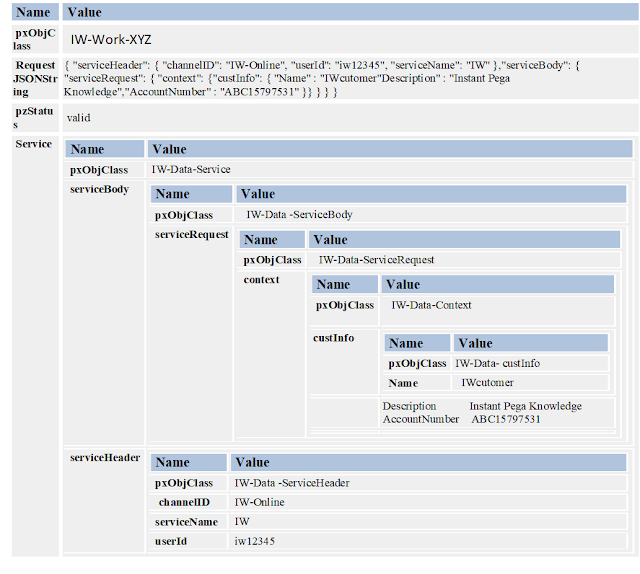Click the serviceHeader property label
Image resolution: width=640 pixels, height=574 pixels.
tap(105, 458)
